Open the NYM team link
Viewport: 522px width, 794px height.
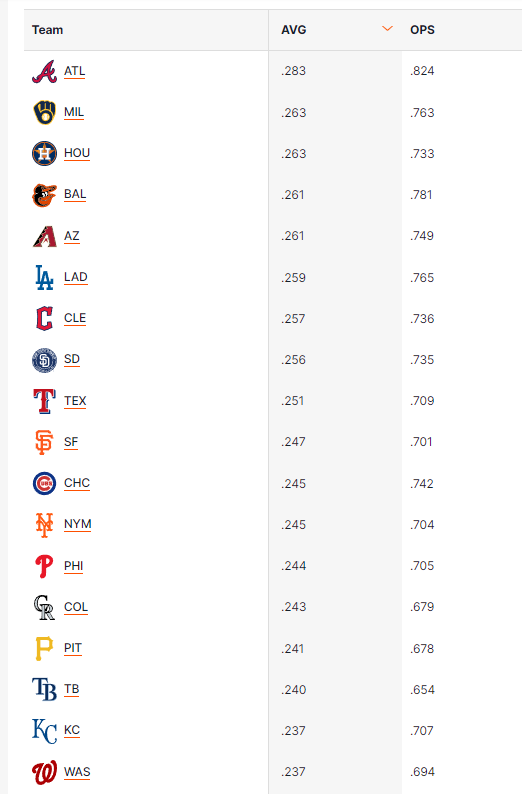77,524
